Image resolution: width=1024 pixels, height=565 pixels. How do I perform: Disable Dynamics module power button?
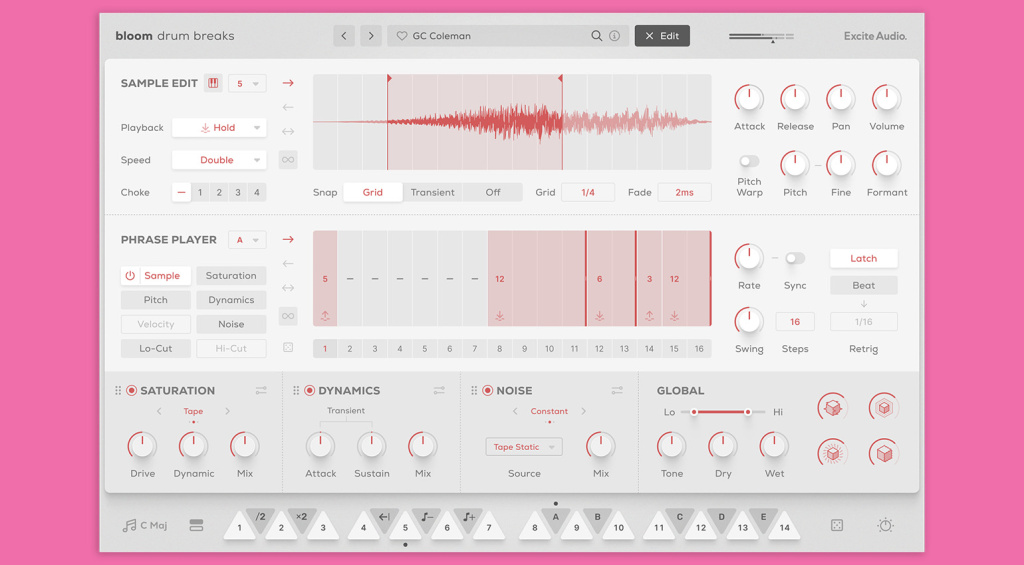[x=310, y=391]
